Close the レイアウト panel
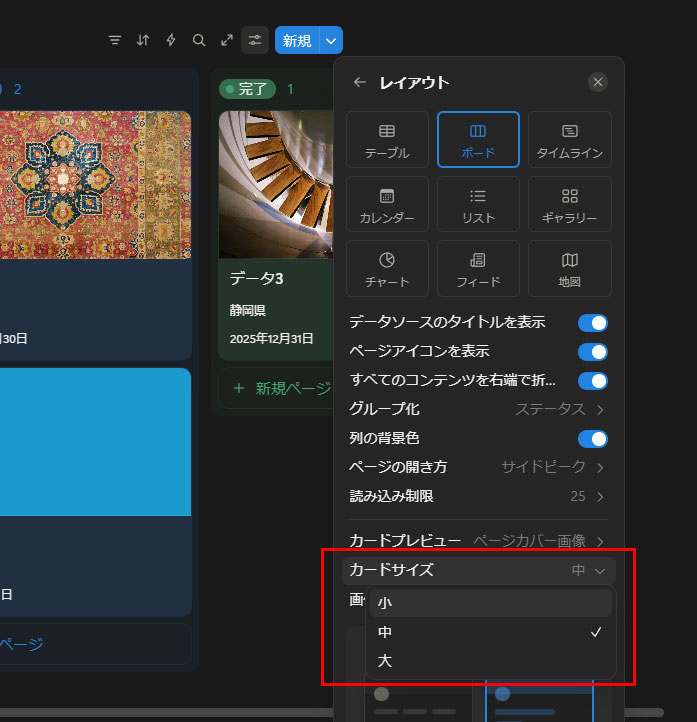 [598, 82]
